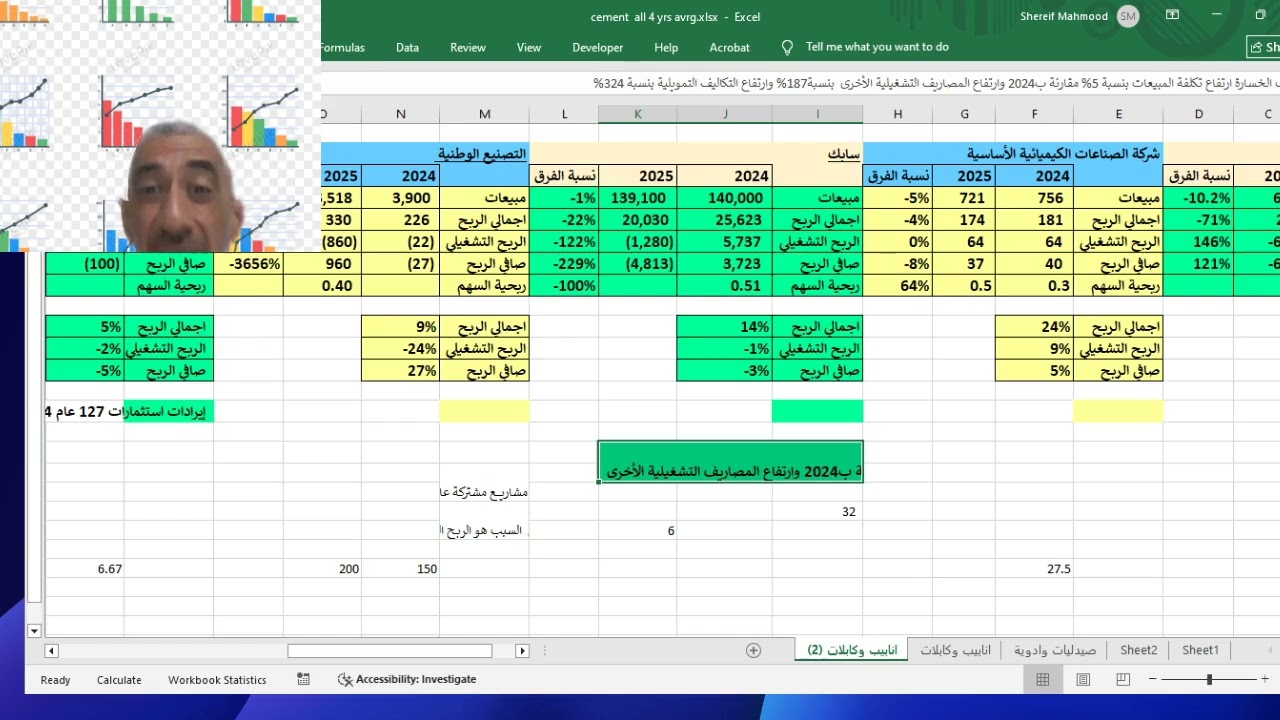The image size is (1280, 720).
Task: Select active انابيب وكابلات (2) sheet tab
Action: point(852,650)
